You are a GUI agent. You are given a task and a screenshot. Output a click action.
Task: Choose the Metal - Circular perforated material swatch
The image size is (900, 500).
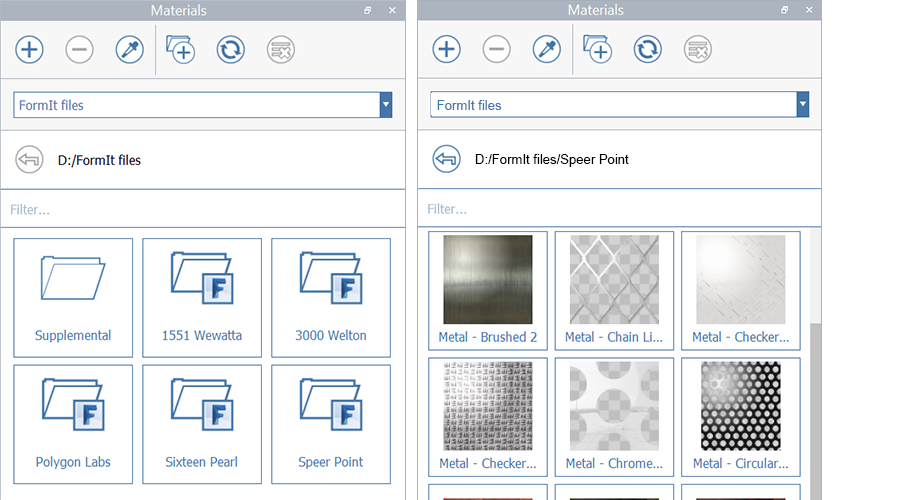pos(740,415)
